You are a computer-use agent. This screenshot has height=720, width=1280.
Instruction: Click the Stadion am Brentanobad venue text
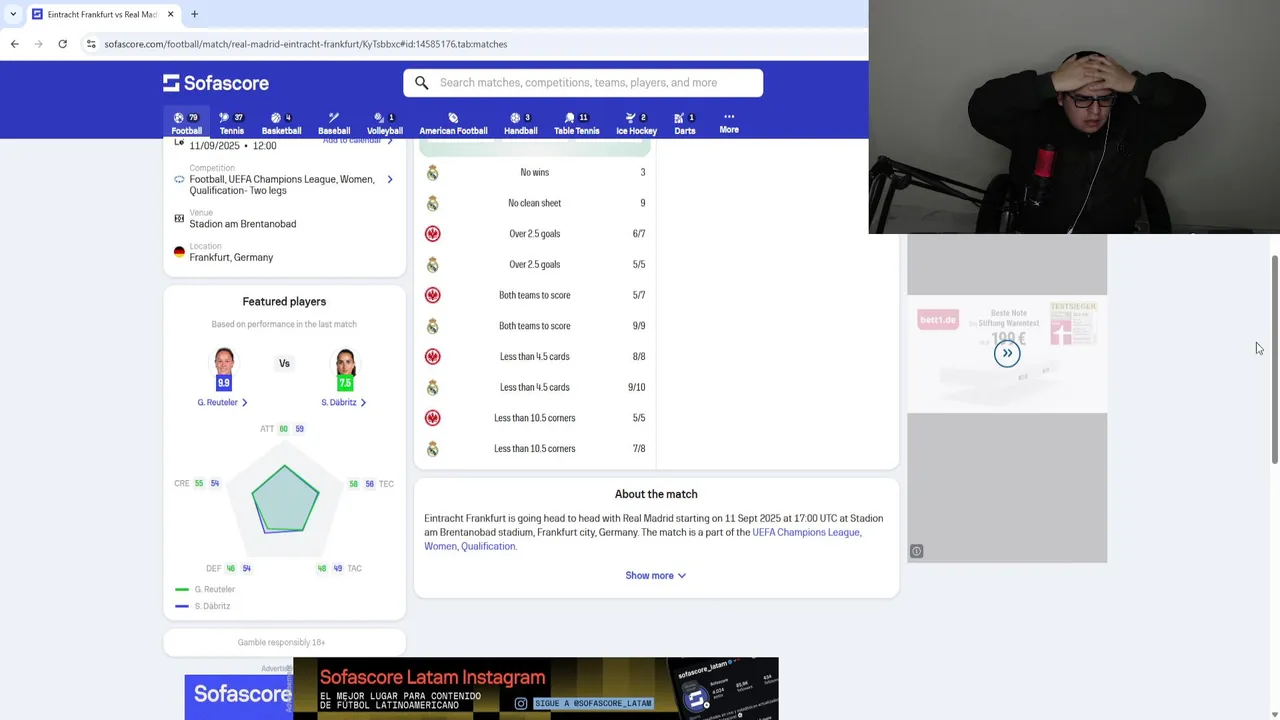(243, 224)
